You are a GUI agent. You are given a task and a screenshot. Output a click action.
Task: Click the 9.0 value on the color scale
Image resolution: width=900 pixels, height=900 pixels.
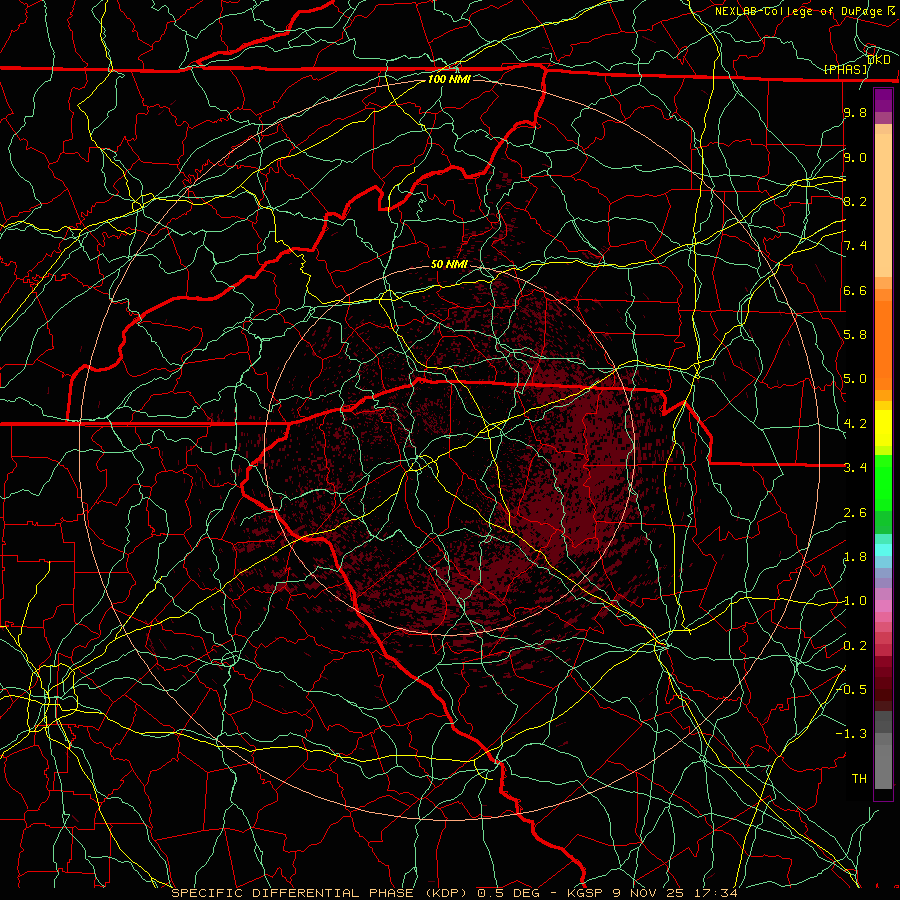(855, 157)
